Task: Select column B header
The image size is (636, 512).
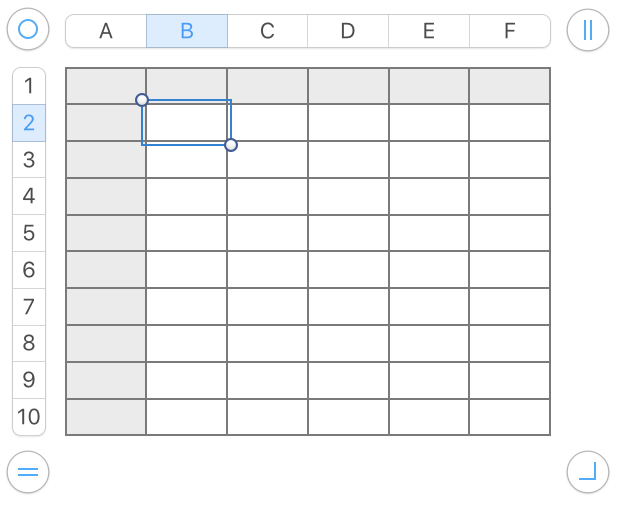Action: click(x=187, y=31)
